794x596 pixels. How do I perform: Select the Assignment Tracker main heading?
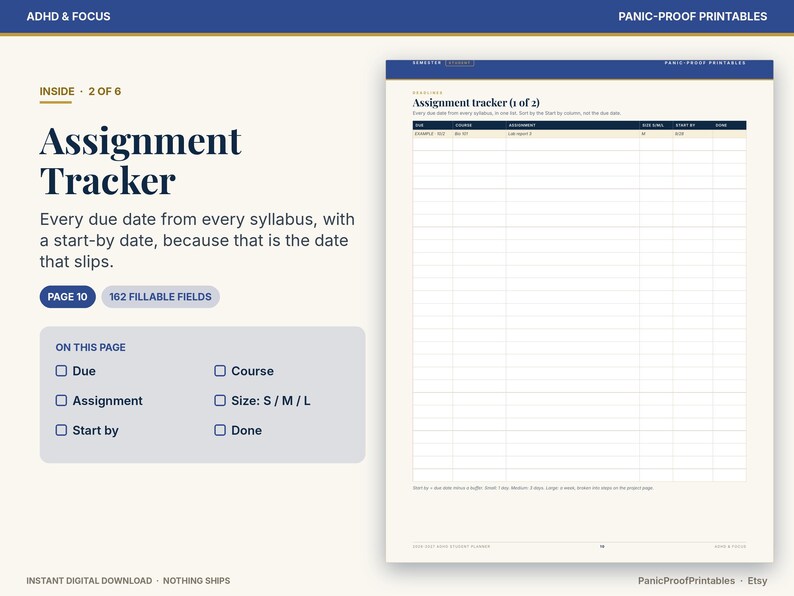tap(140, 161)
